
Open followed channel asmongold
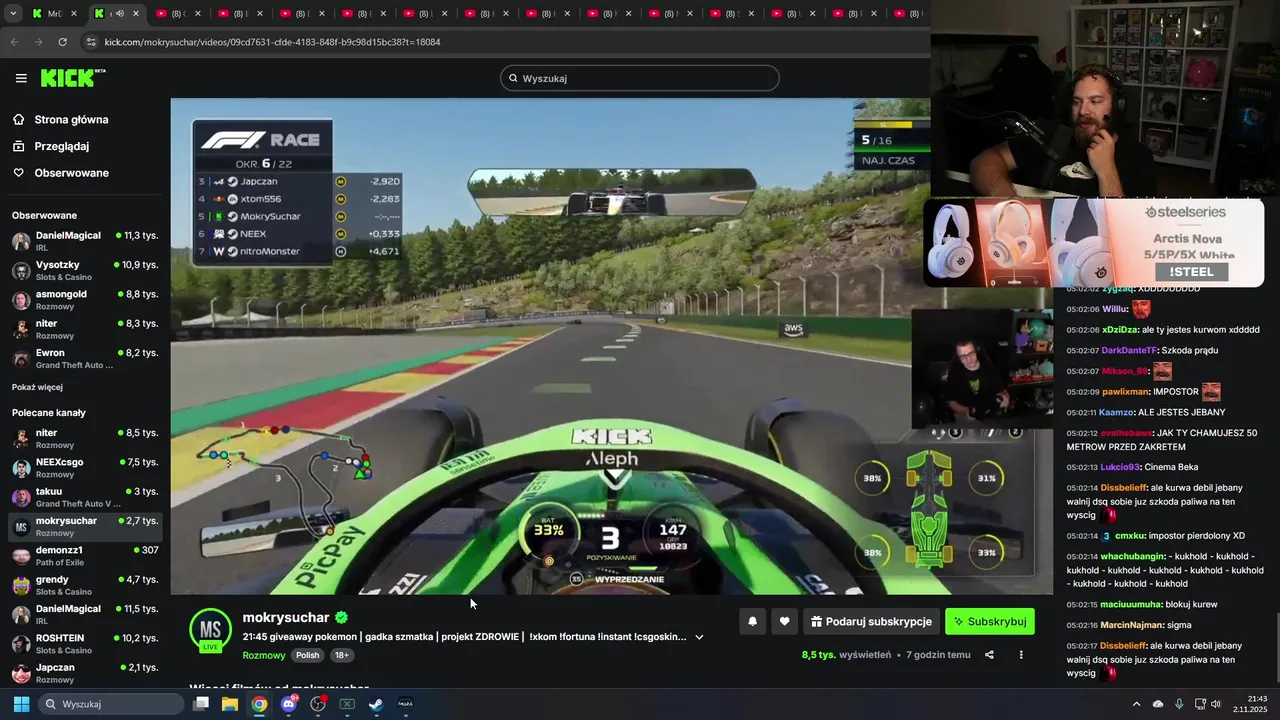click(x=85, y=300)
